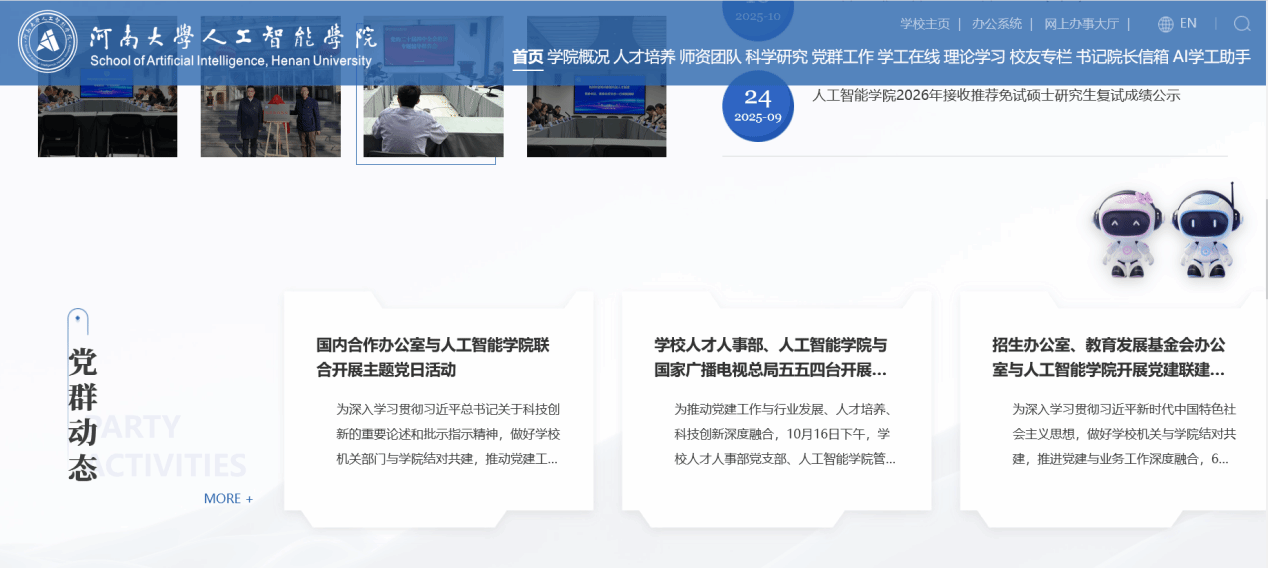Expand the 学院概况 navigation menu
Screen dimensions: 1268x568
578,57
